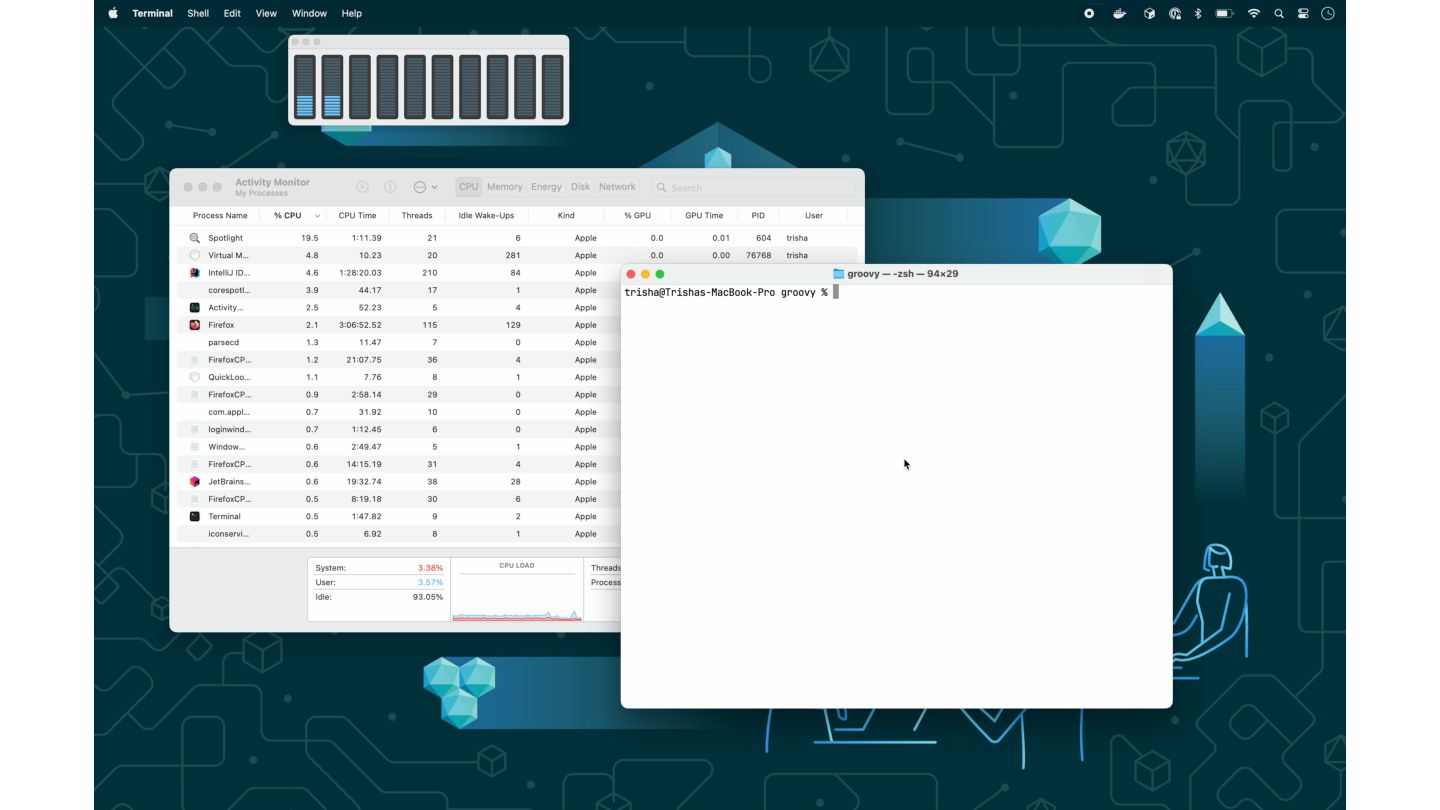Open the Shell menu
1440x810 pixels.
click(x=198, y=13)
